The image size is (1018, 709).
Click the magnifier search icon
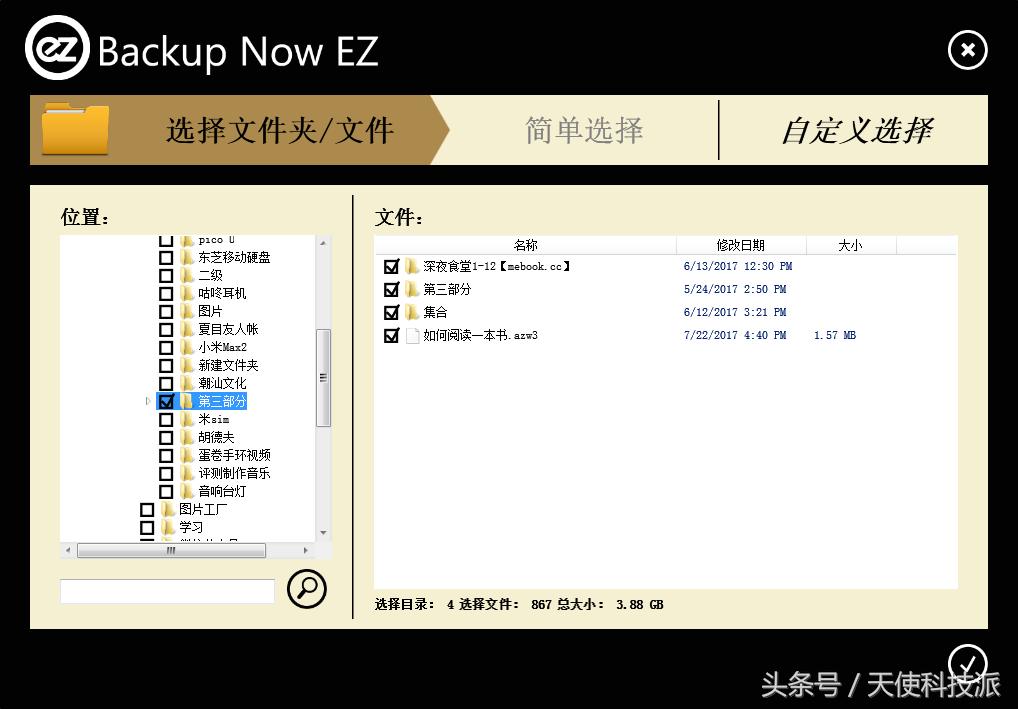[x=306, y=589]
